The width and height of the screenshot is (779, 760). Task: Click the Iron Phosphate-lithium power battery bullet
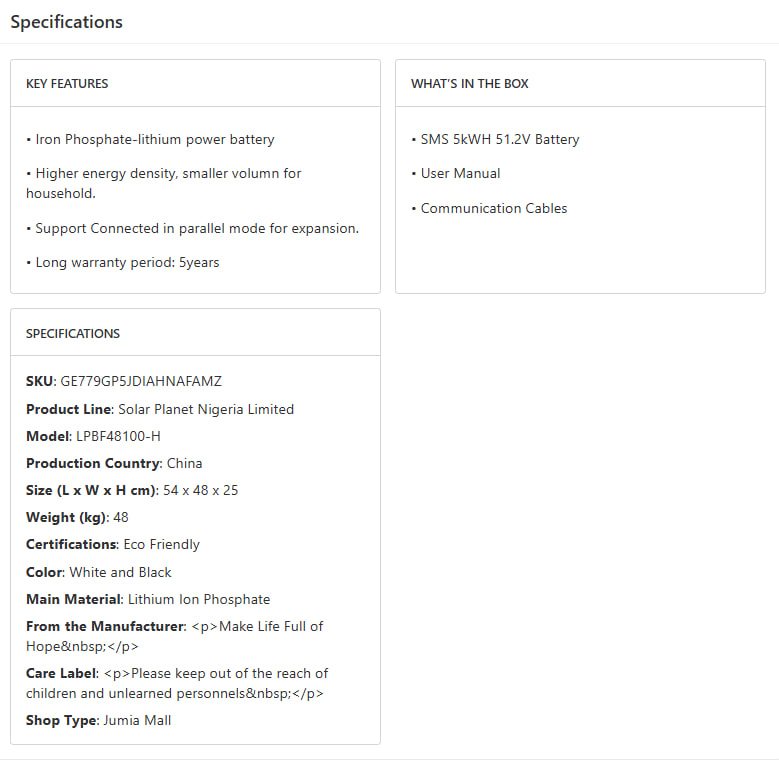(154, 140)
